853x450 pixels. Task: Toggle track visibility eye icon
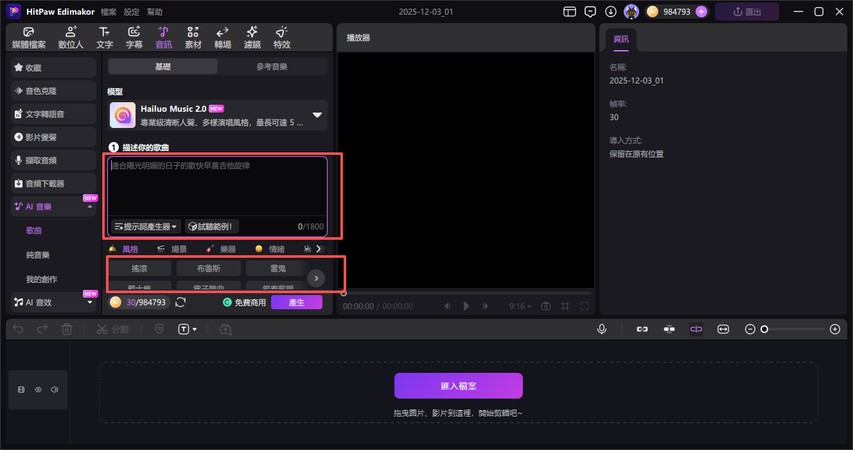tap(38, 390)
